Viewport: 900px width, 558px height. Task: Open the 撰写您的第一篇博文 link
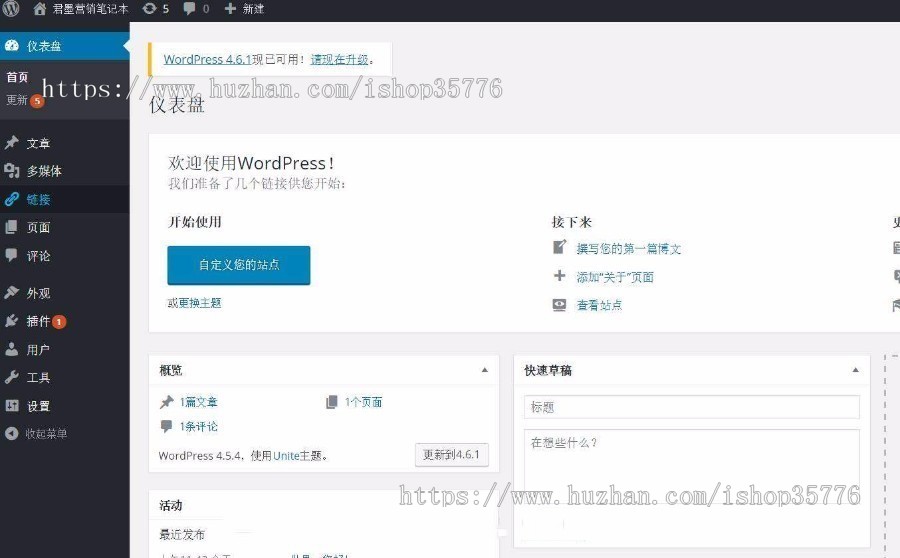pos(629,249)
